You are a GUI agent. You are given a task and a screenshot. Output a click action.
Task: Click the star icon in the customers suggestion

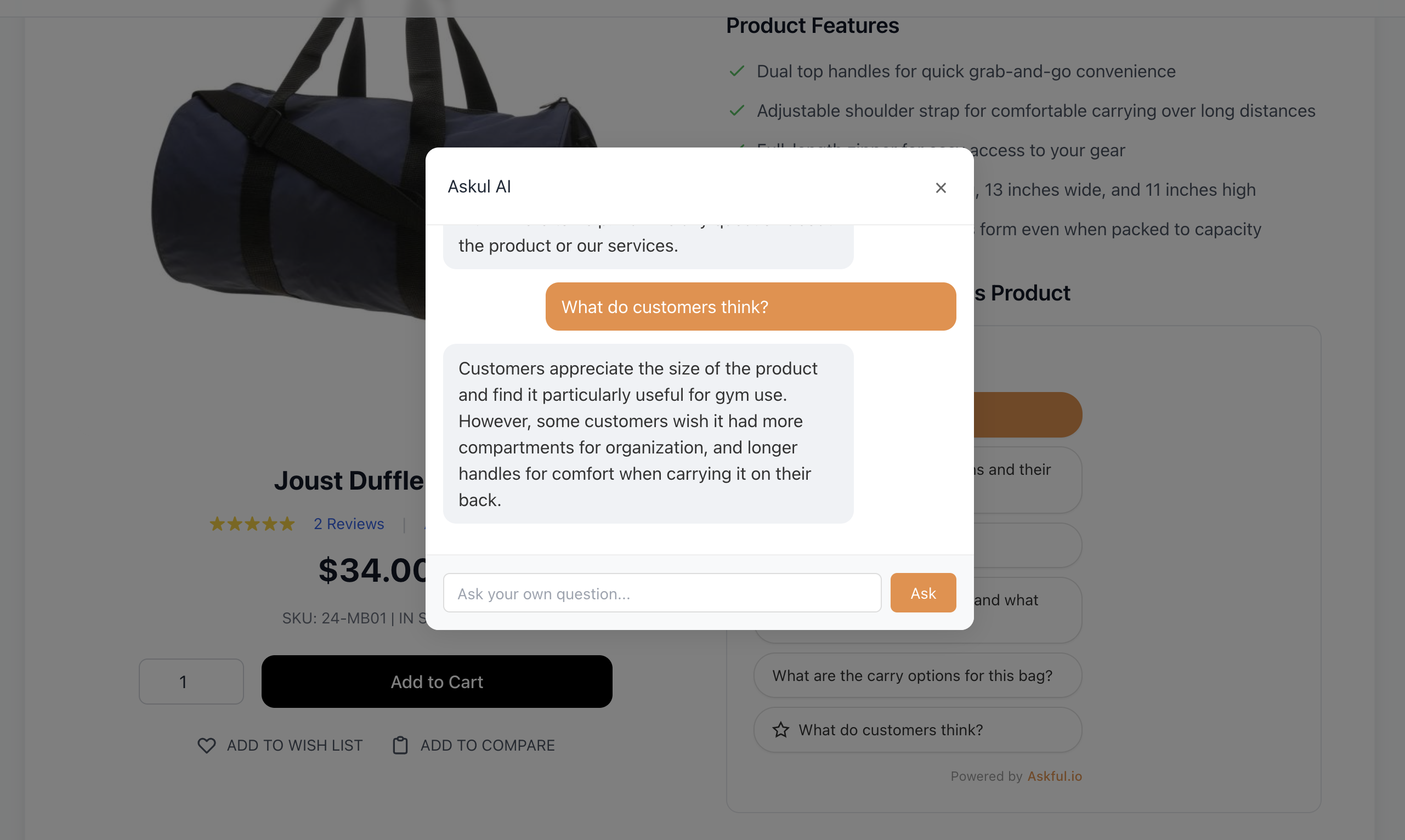[x=780, y=730]
